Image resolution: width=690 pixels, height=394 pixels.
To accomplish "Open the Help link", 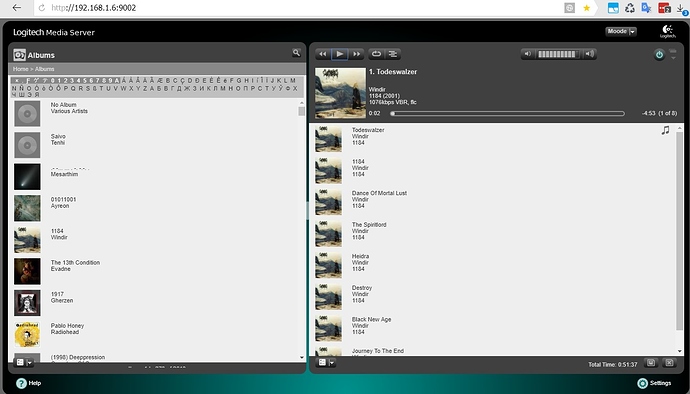I will 35,383.
